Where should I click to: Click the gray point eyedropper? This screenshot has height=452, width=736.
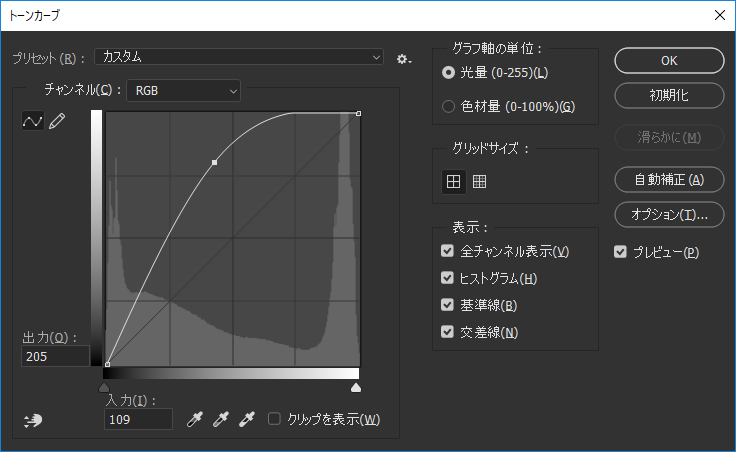click(221, 419)
